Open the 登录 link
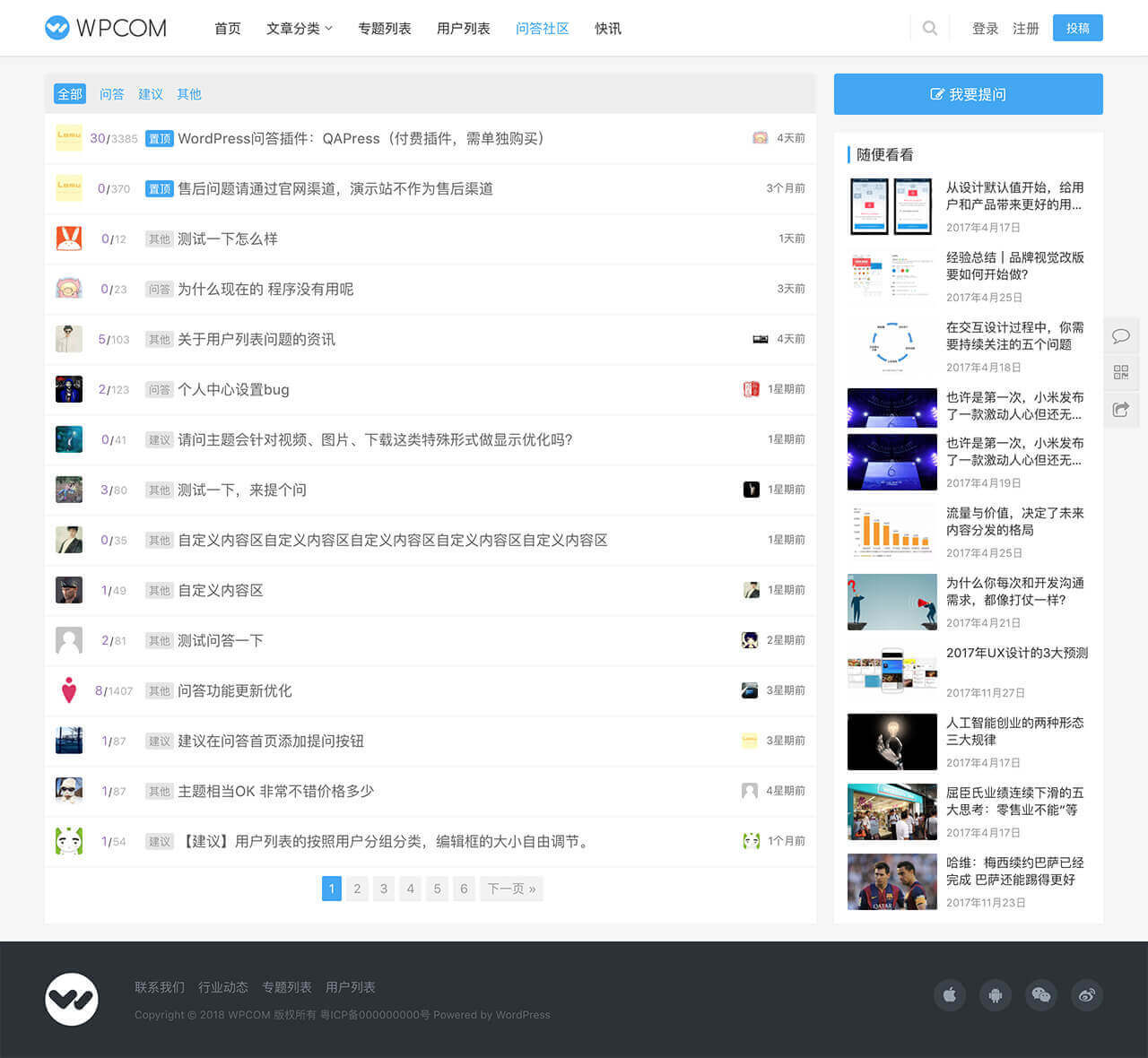 (985, 28)
